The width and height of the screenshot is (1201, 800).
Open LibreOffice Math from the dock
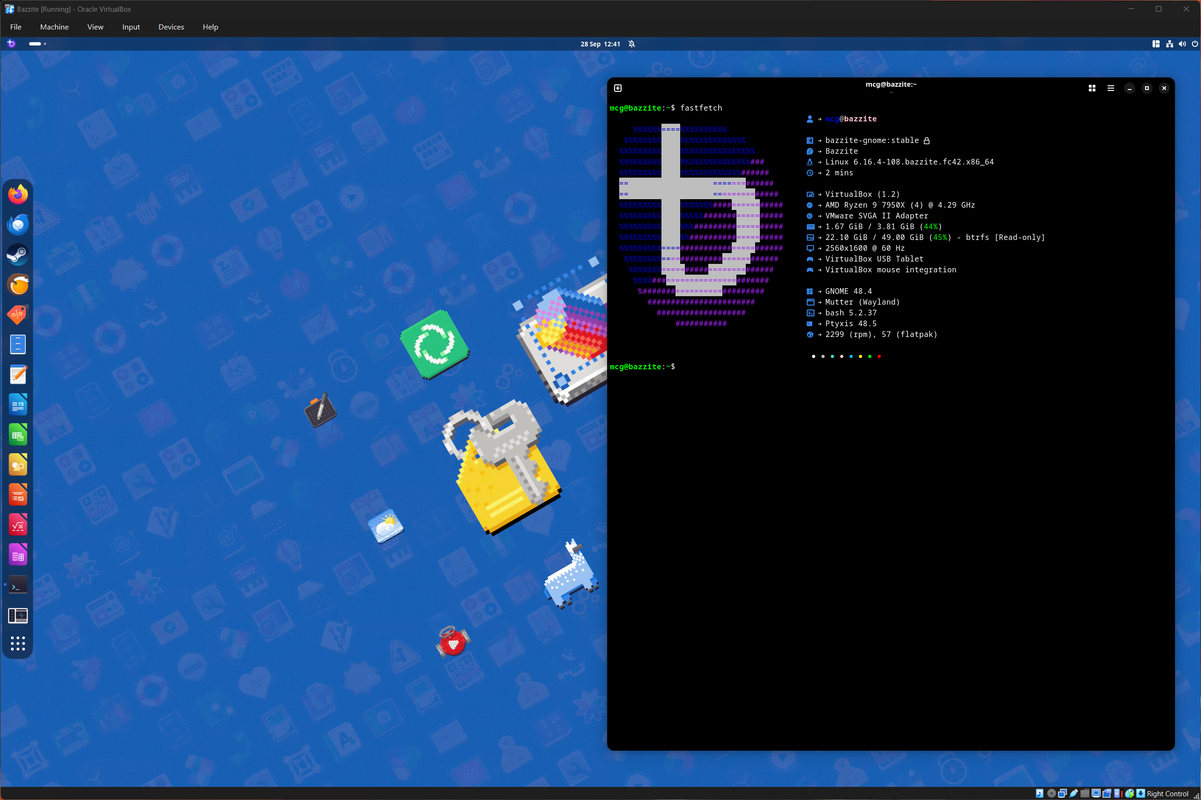tap(18, 525)
